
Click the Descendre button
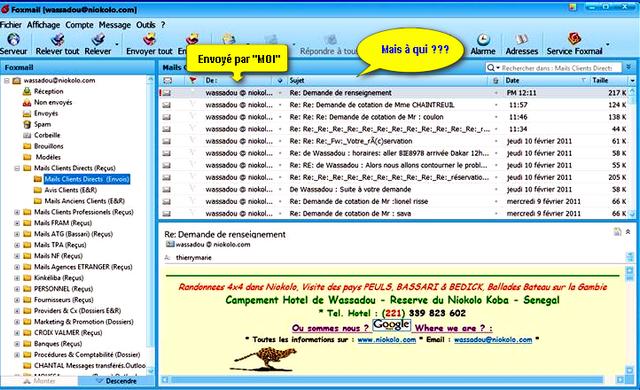click(x=116, y=381)
